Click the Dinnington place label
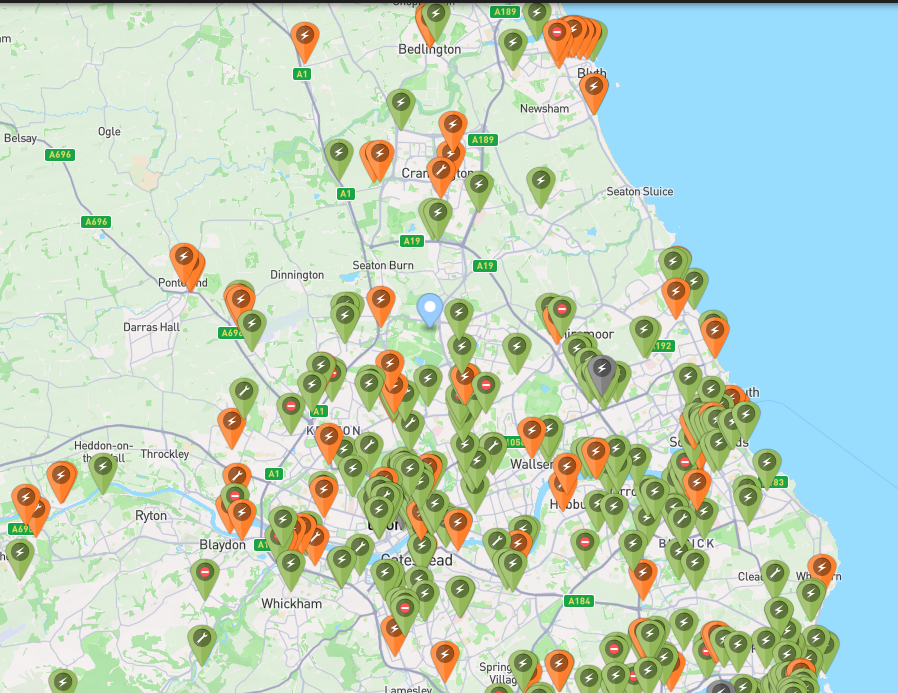The height and width of the screenshot is (693, 898). coord(297,275)
